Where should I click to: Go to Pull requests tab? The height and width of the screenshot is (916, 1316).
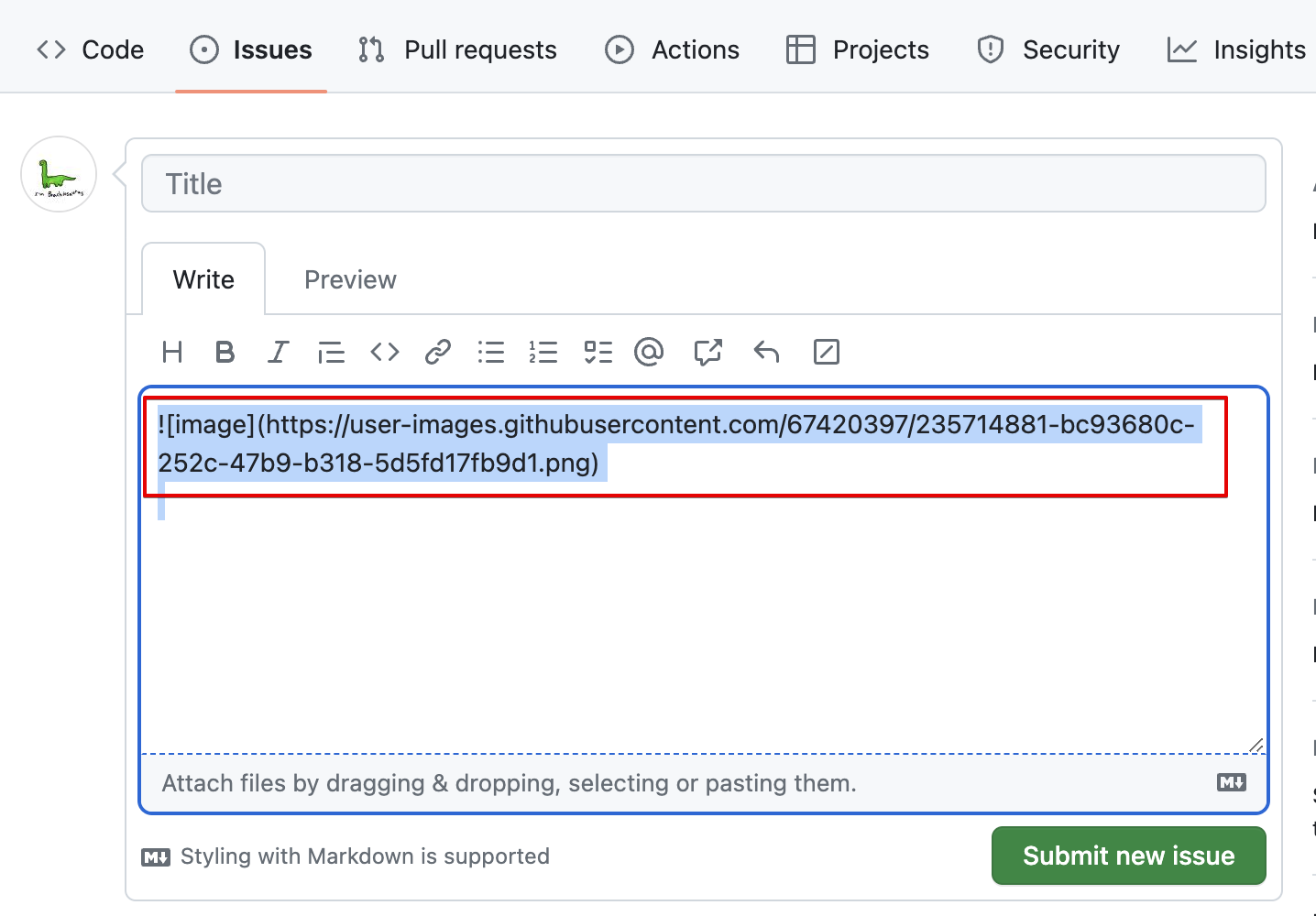coord(457,49)
